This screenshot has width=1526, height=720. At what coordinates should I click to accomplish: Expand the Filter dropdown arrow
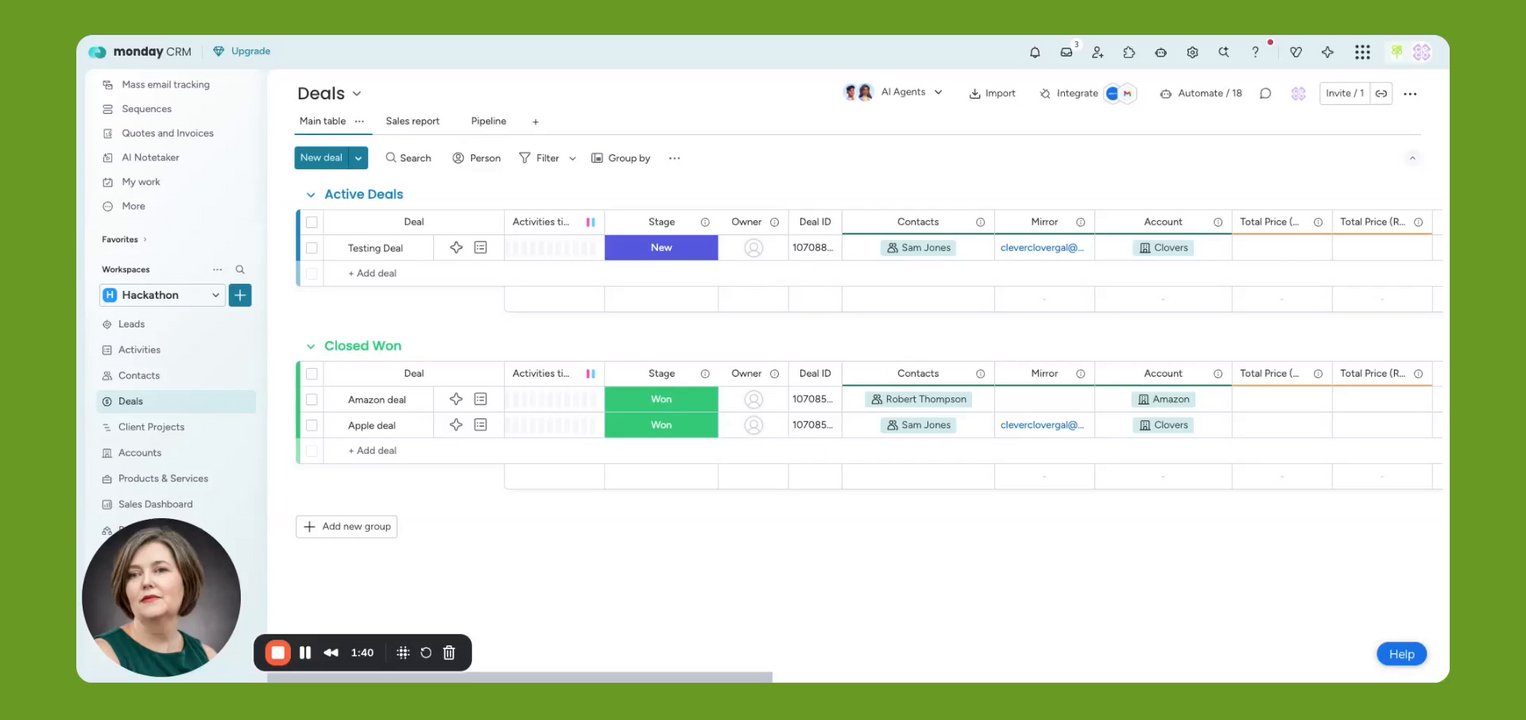click(x=572, y=158)
